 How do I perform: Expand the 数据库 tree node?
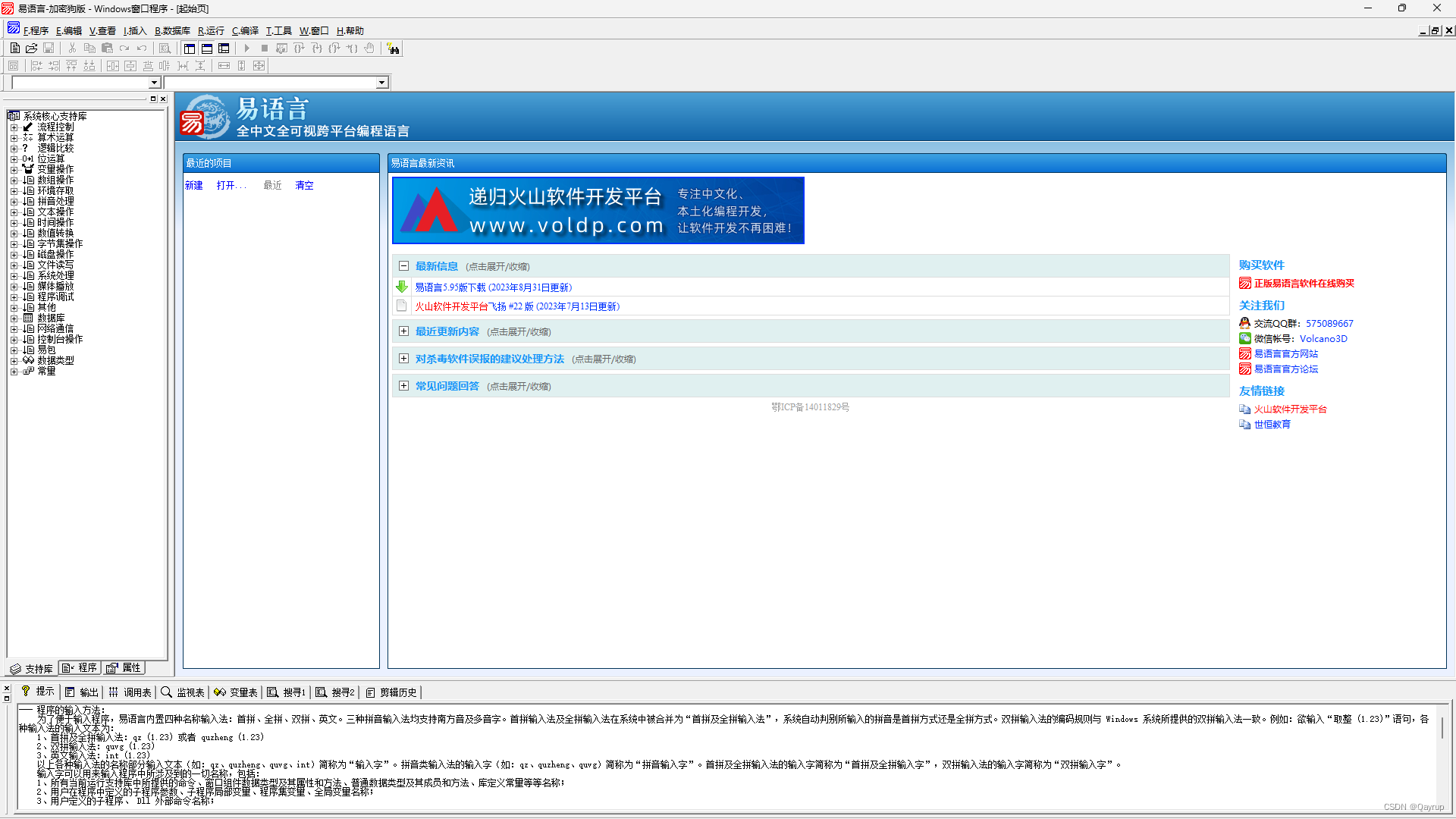14,318
